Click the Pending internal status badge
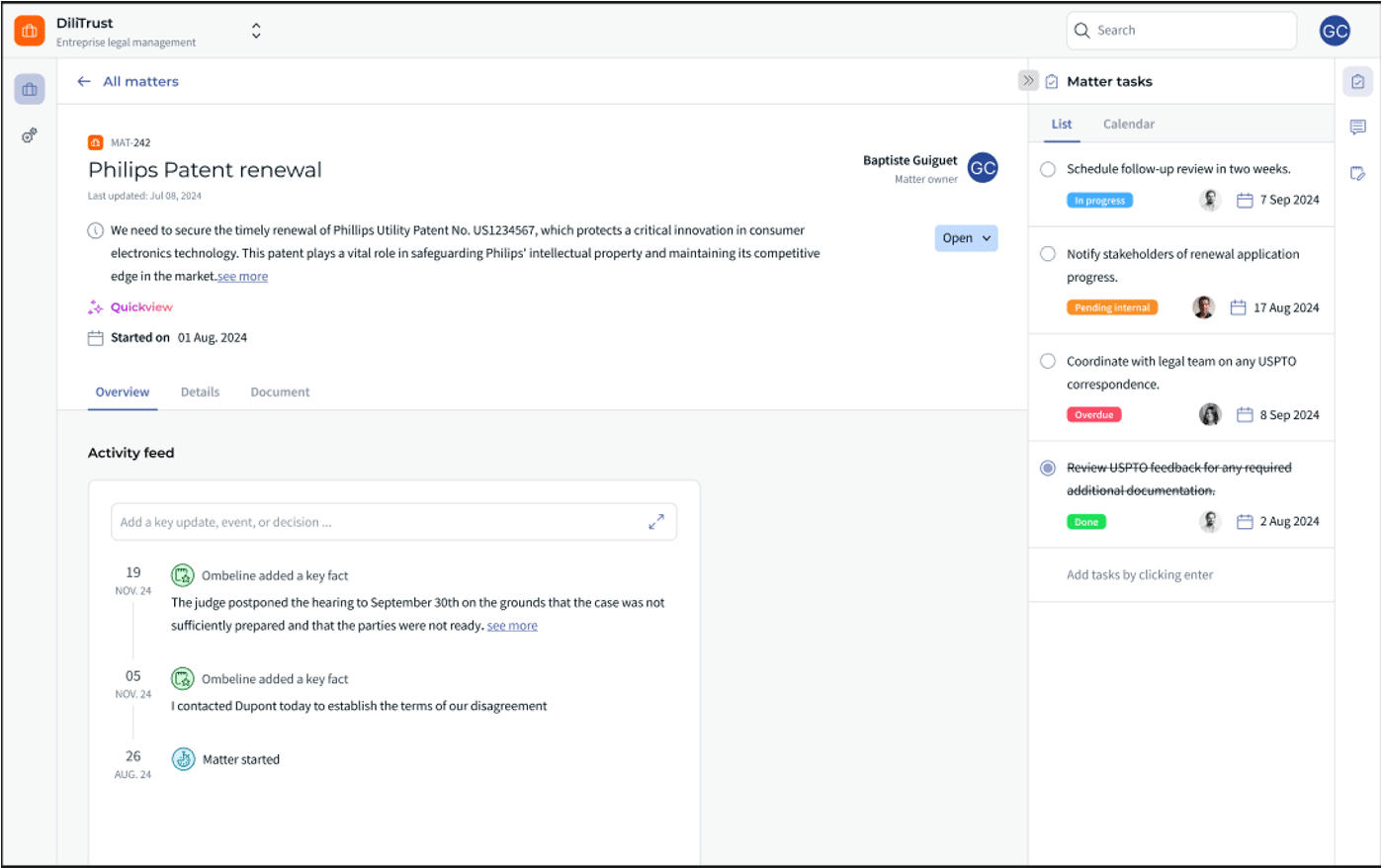 coord(1112,307)
